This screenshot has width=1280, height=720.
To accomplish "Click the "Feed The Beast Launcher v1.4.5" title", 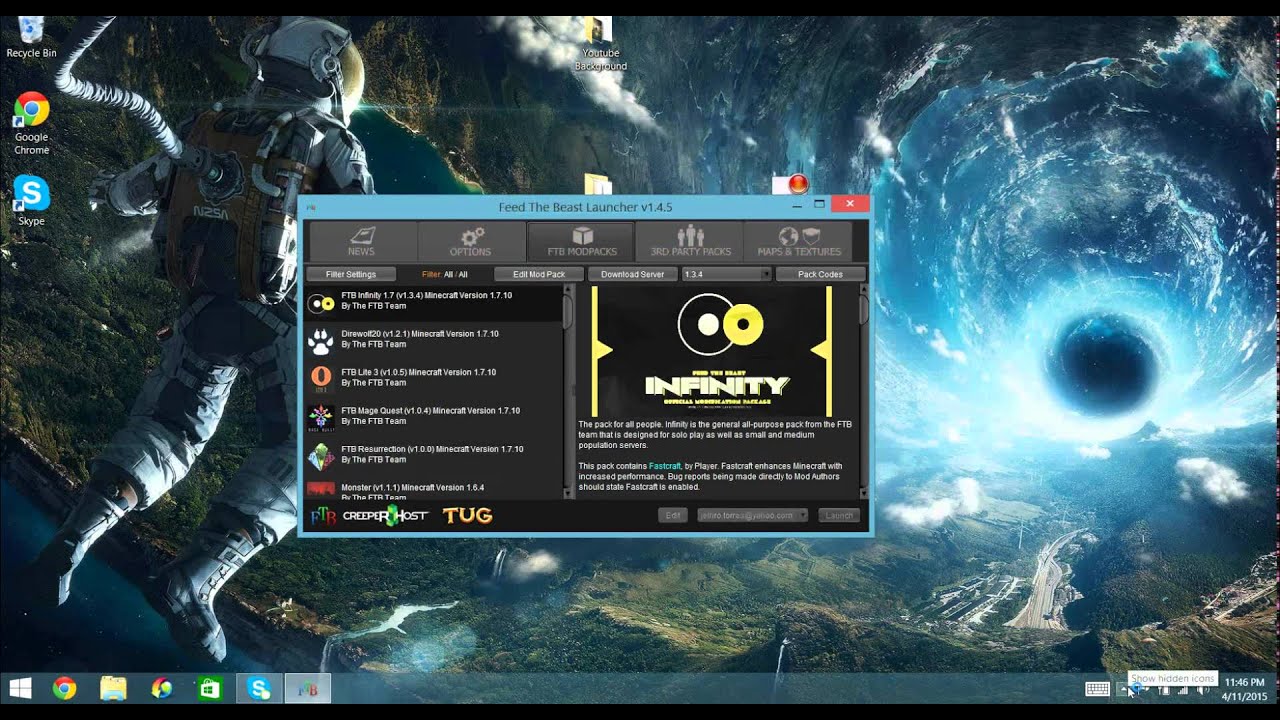I will pyautogui.click(x=585, y=207).
